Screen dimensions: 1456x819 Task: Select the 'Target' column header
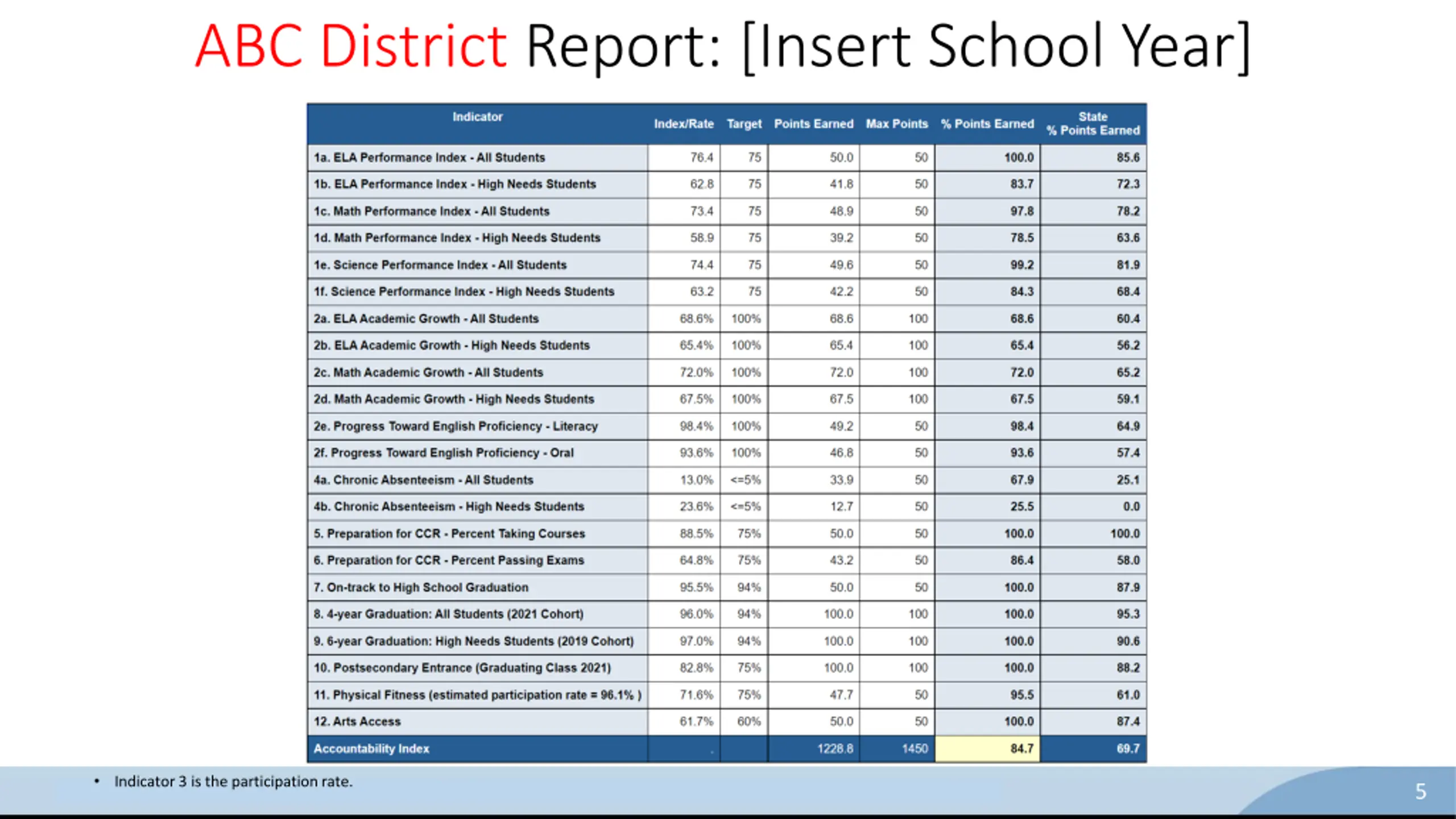point(744,123)
